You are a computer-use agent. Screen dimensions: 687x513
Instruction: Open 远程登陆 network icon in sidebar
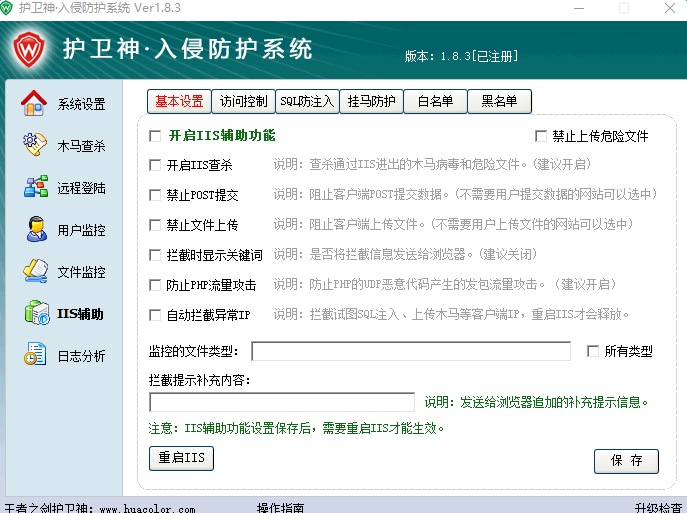(35, 187)
